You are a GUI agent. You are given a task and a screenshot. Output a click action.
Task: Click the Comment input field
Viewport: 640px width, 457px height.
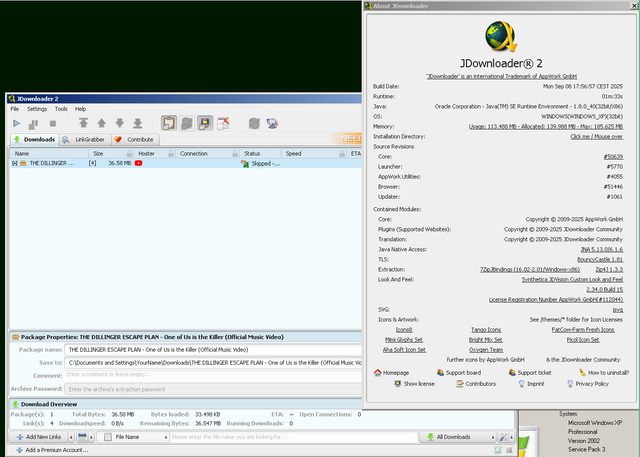click(212, 375)
